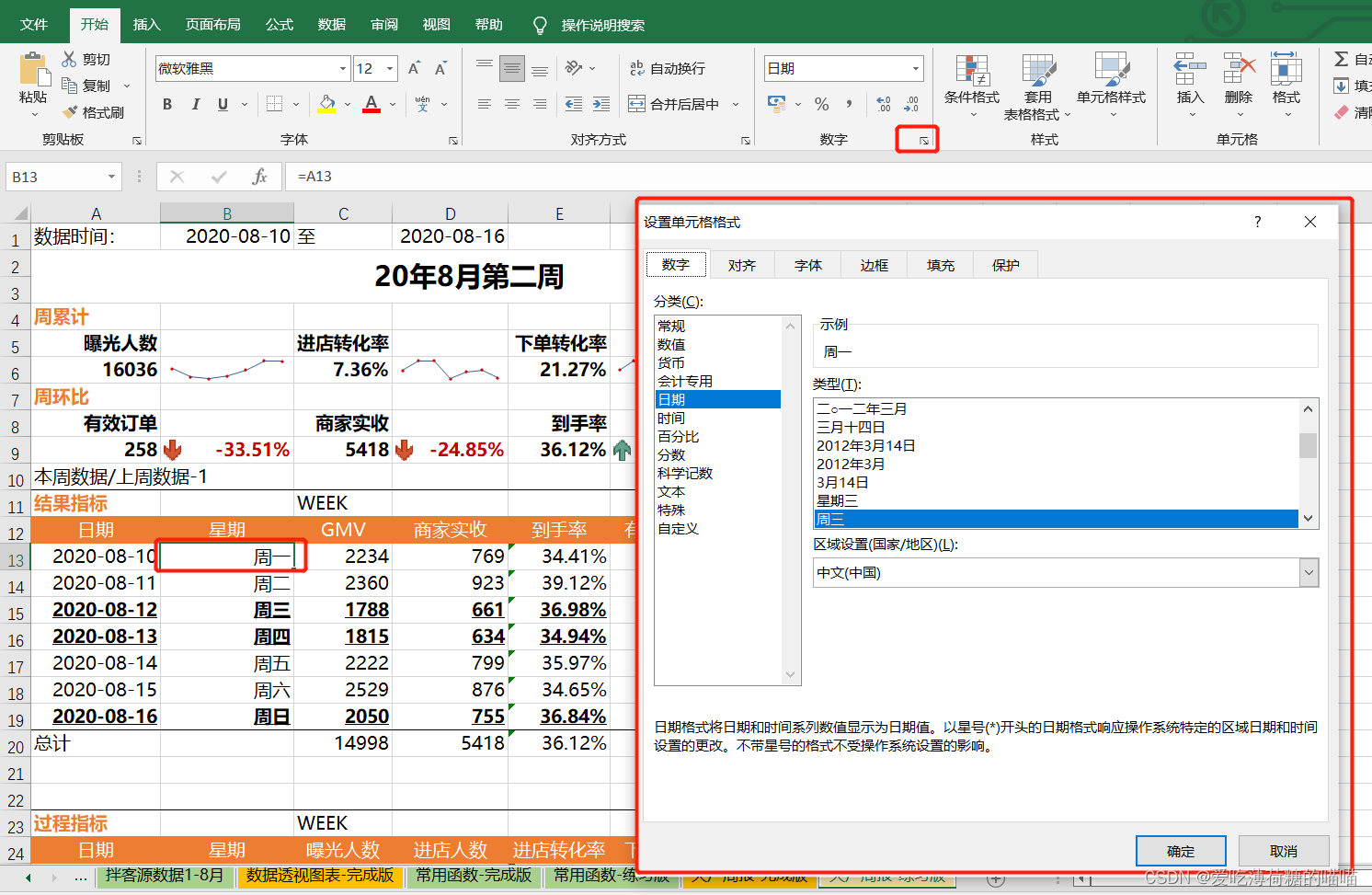The image size is (1372, 895).
Task: Click the Cut (剪切) scissors icon
Action: pos(69,59)
